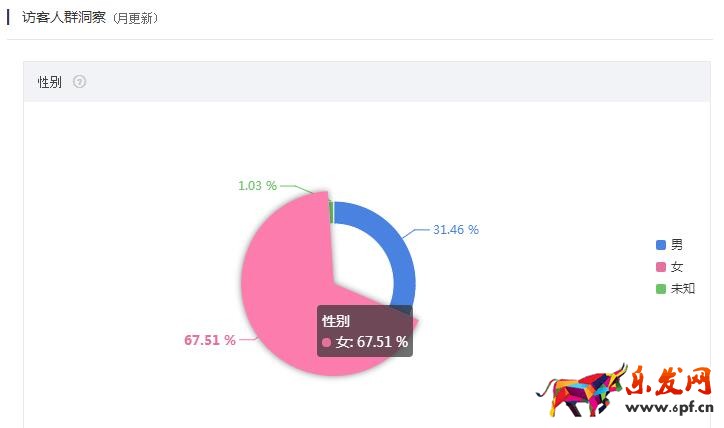Toggle the green 未知 legend marker
The height and width of the screenshot is (428, 724).
pos(660,289)
